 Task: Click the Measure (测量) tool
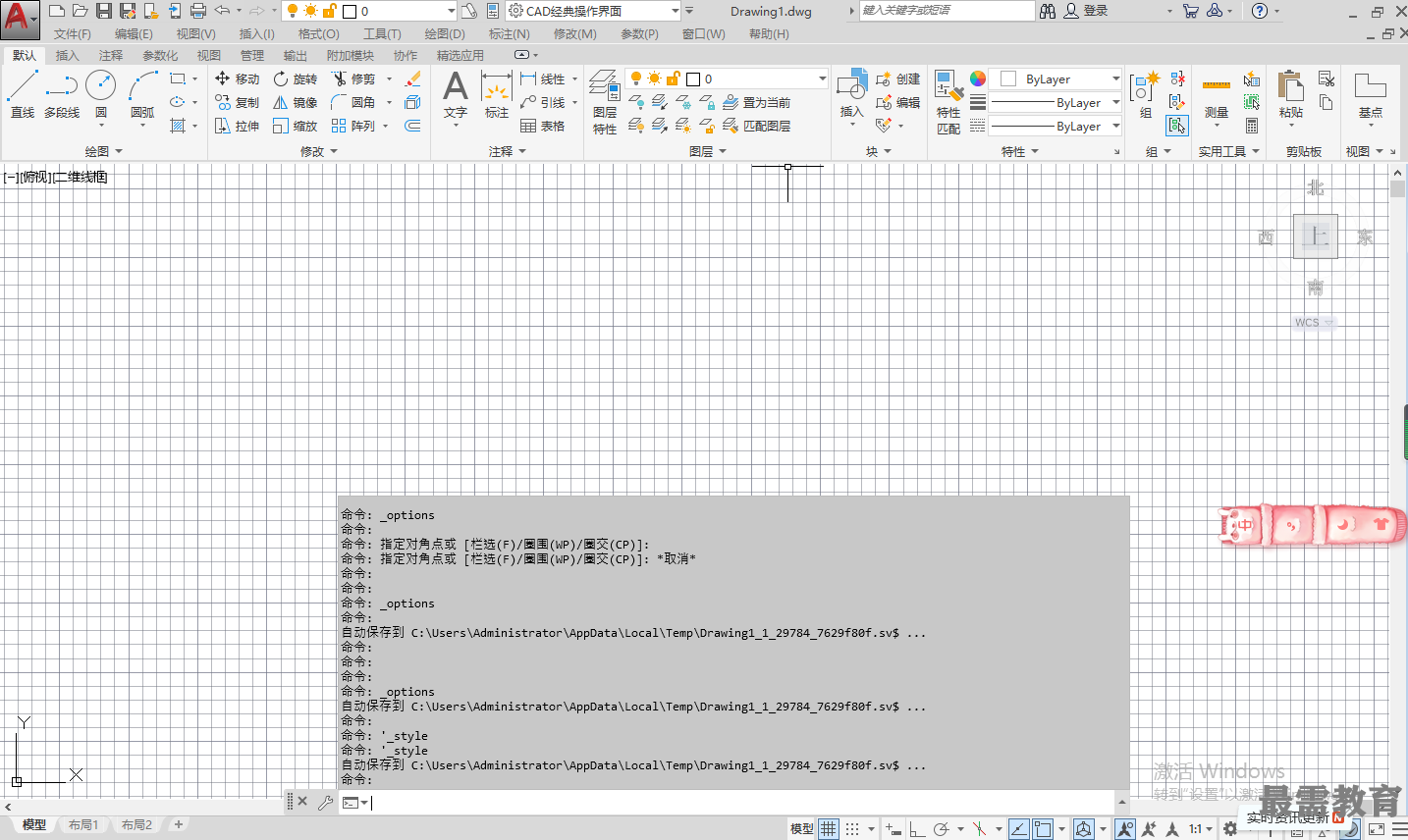tap(1217, 98)
